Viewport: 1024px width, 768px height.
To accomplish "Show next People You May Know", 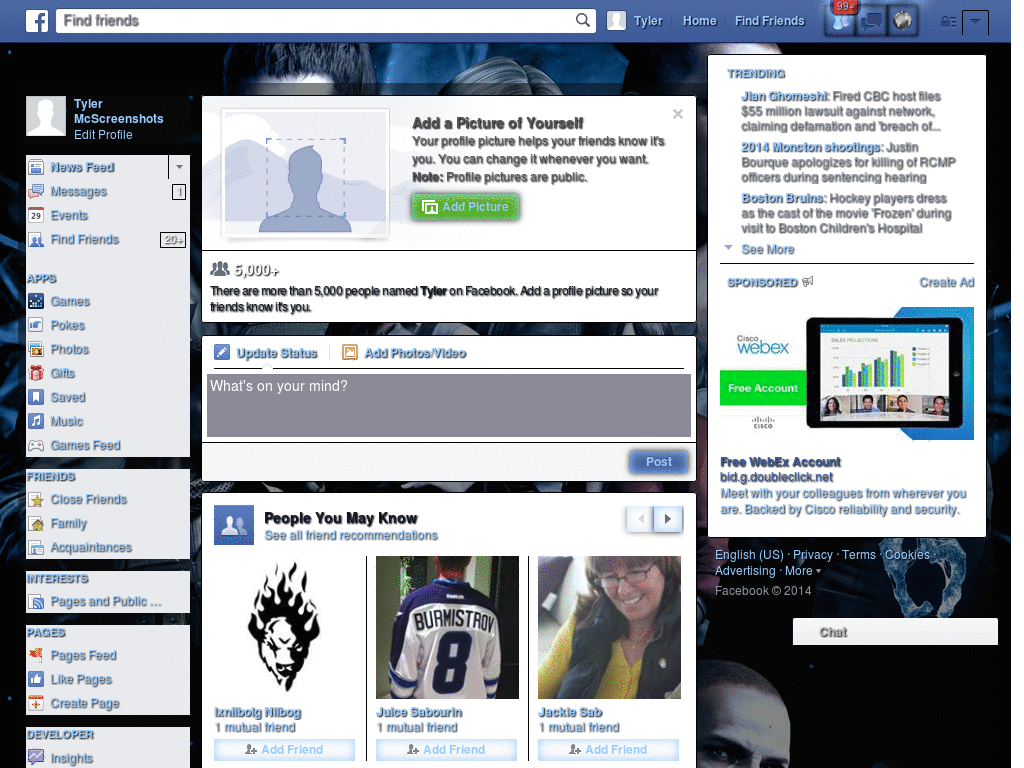I will pyautogui.click(x=668, y=519).
